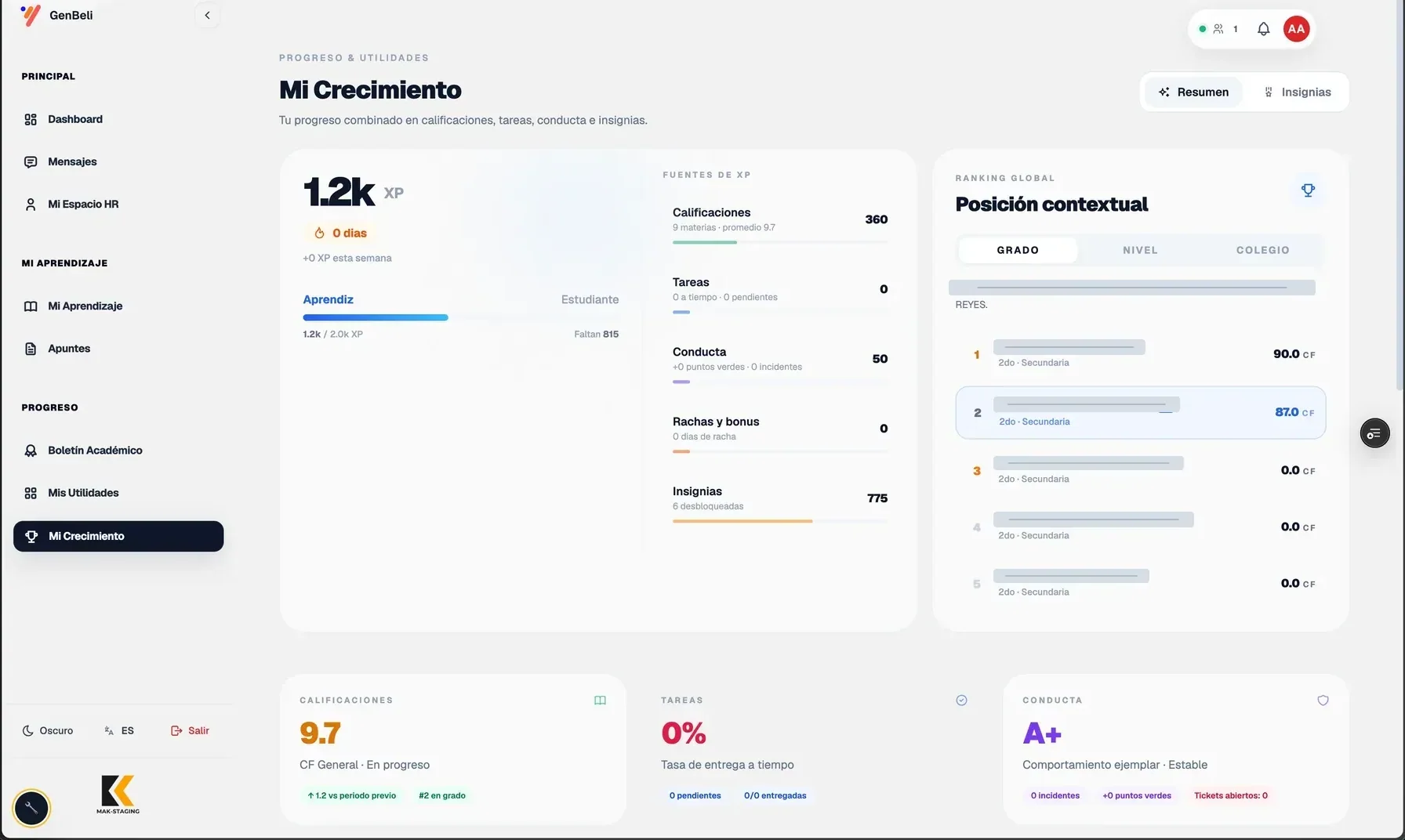This screenshot has height=840, width=1405.
Task: Open the floating list widget icon
Action: pyautogui.click(x=1374, y=433)
